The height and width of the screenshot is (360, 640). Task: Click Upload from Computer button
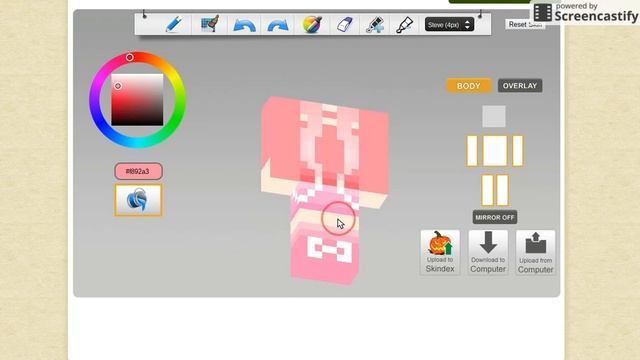(x=536, y=252)
